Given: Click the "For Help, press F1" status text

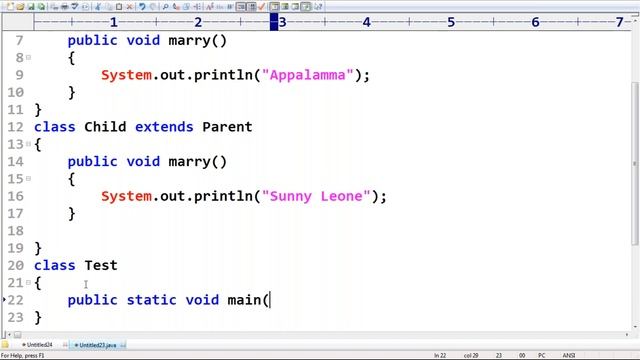Looking at the screenshot, I should (x=23, y=356).
